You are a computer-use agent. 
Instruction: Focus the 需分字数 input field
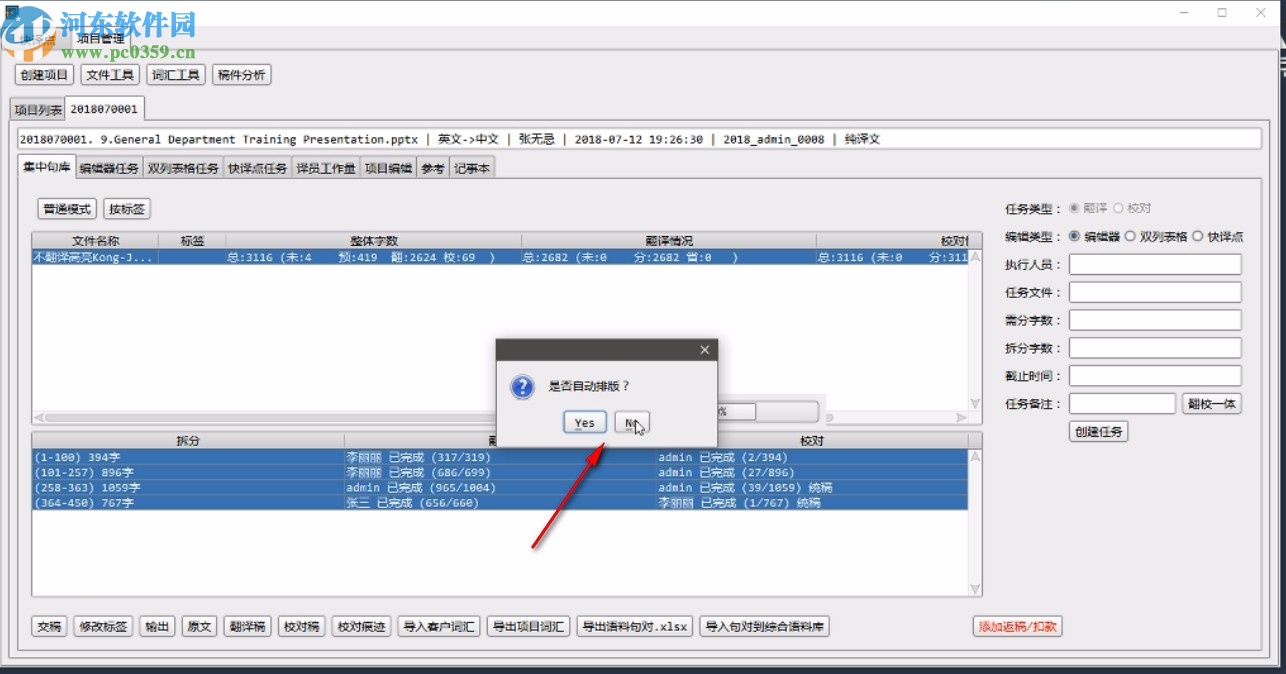click(1155, 320)
